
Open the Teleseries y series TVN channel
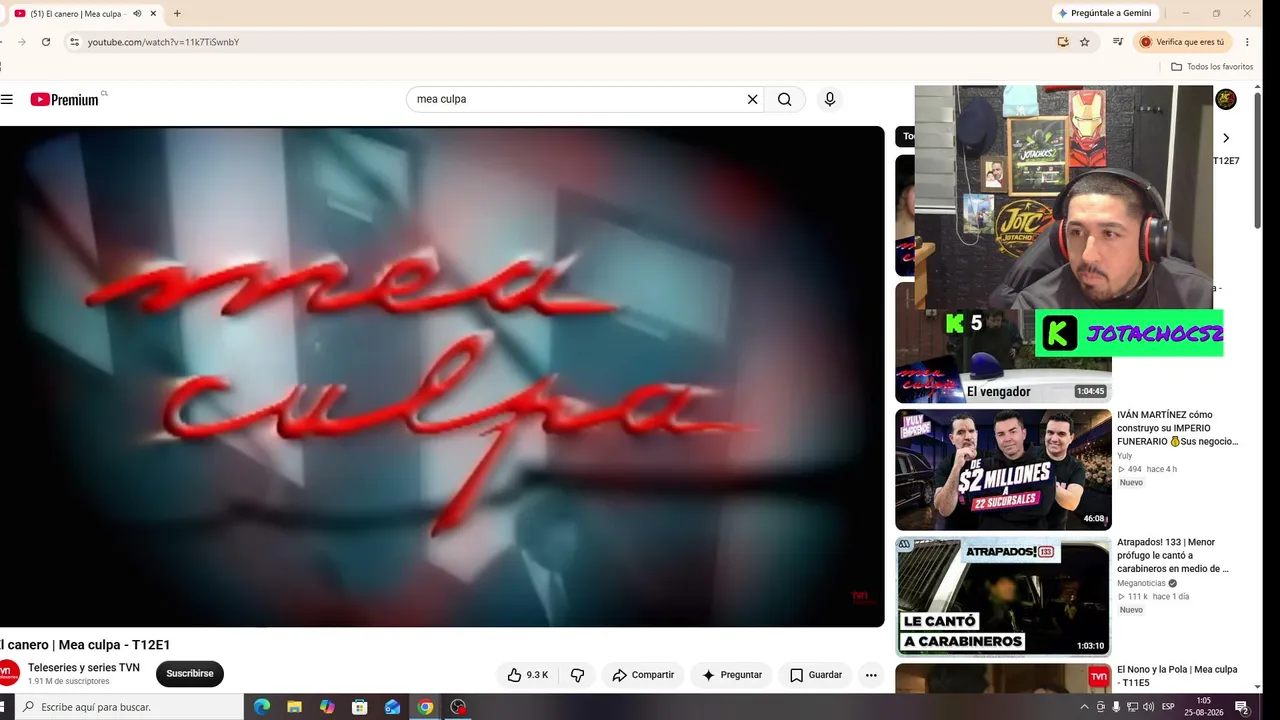pos(84,668)
